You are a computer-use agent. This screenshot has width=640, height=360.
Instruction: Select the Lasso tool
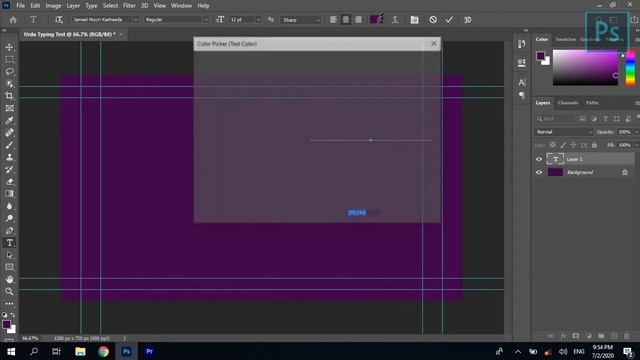(x=9, y=72)
